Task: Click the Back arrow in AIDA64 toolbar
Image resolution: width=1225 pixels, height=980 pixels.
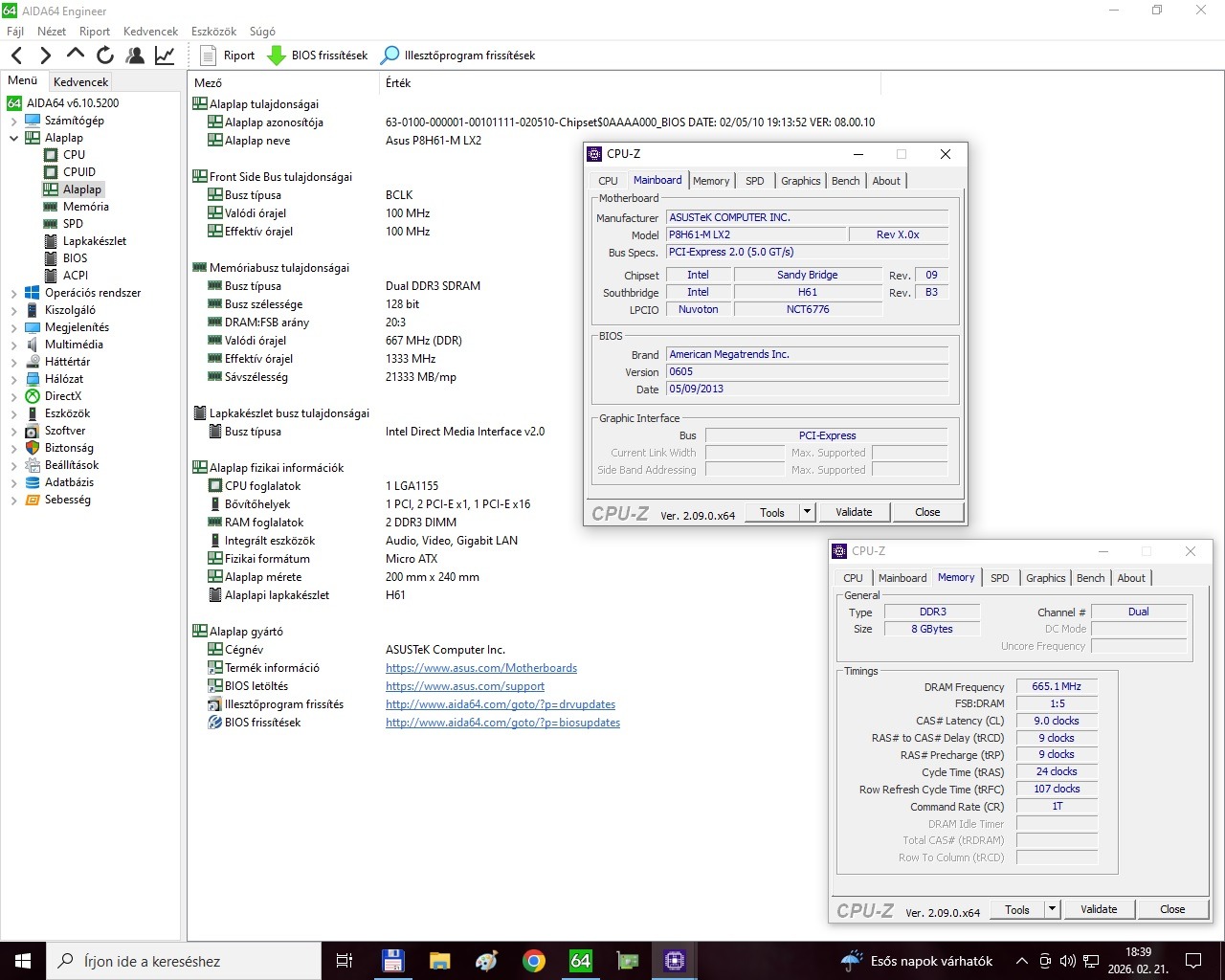Action: [x=16, y=56]
